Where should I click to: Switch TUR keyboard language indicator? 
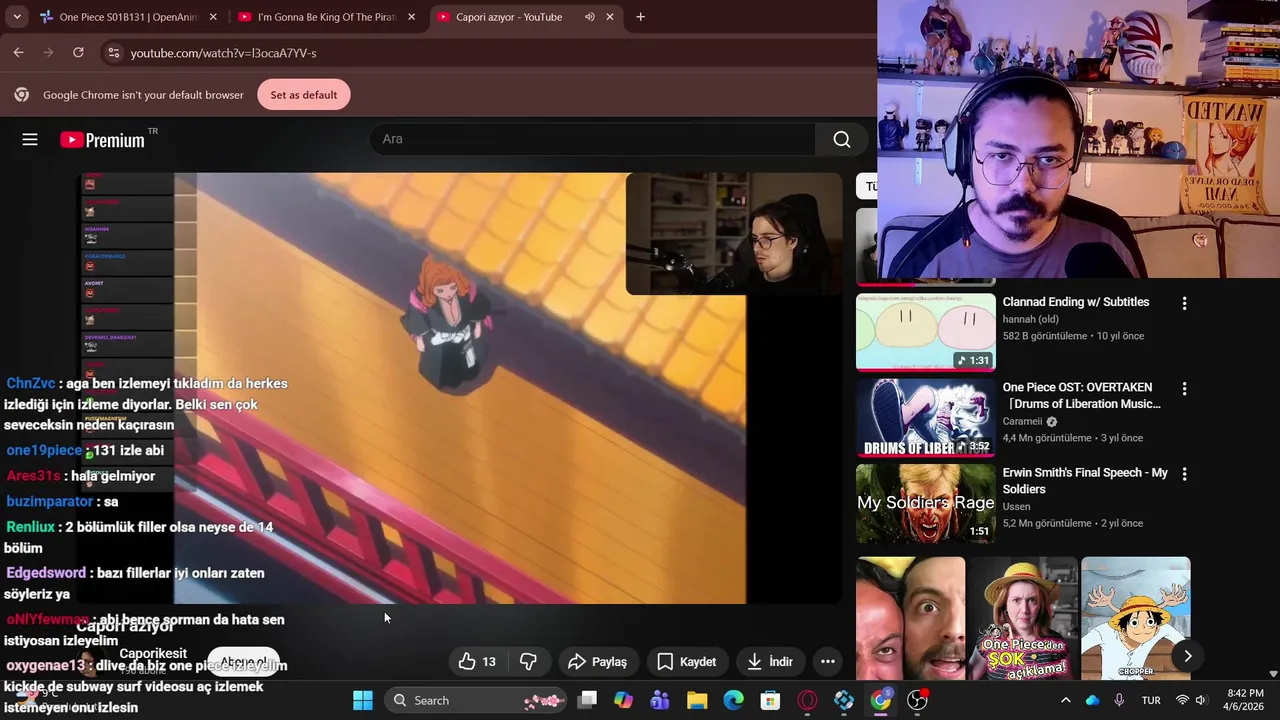pyautogui.click(x=1151, y=700)
